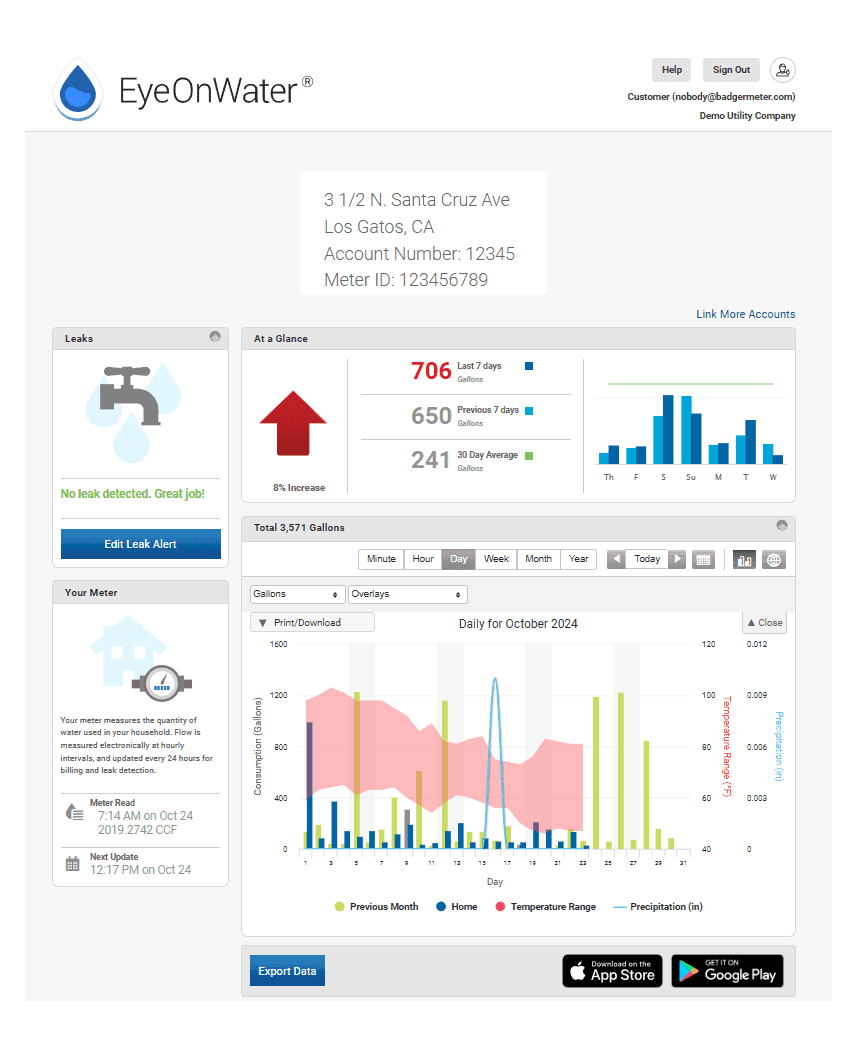The width and height of the screenshot is (857, 1059).
Task: Click the 241 gallons value
Action: click(x=430, y=460)
